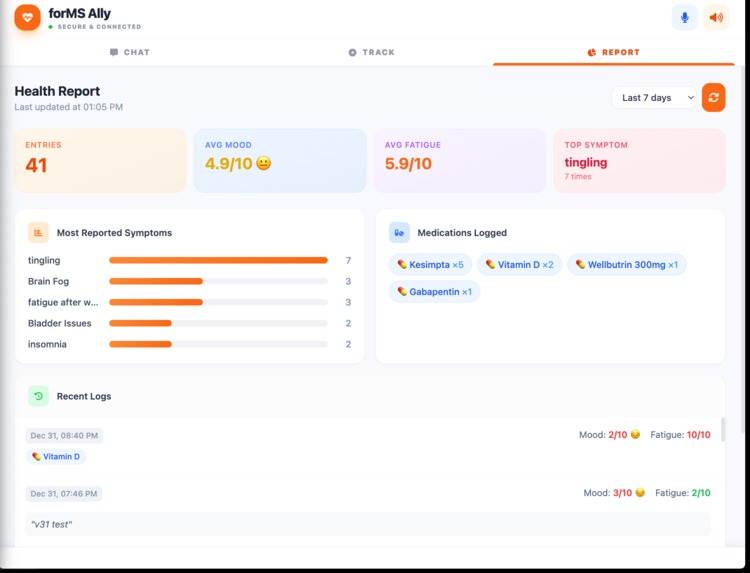Select the Gabapentin ×1 medication chip

(x=434, y=291)
